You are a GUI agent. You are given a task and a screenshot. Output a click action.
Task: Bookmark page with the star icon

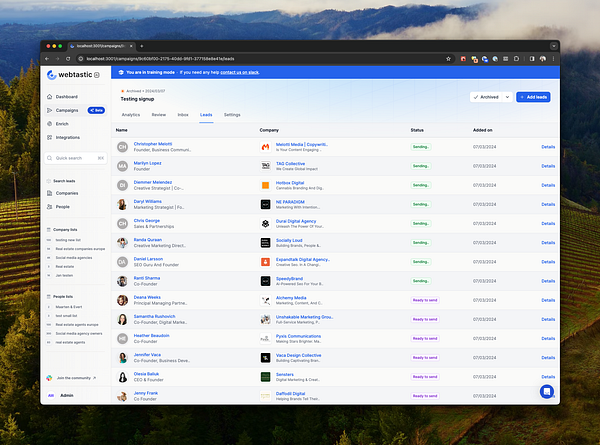coord(448,59)
